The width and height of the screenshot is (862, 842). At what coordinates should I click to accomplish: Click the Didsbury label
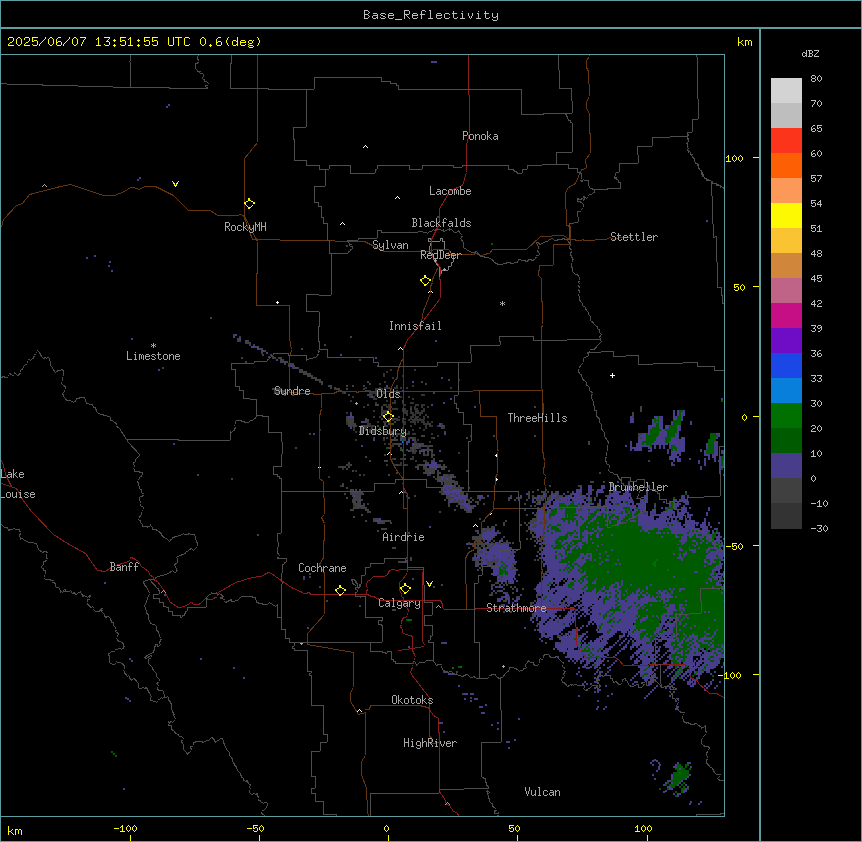[383, 431]
